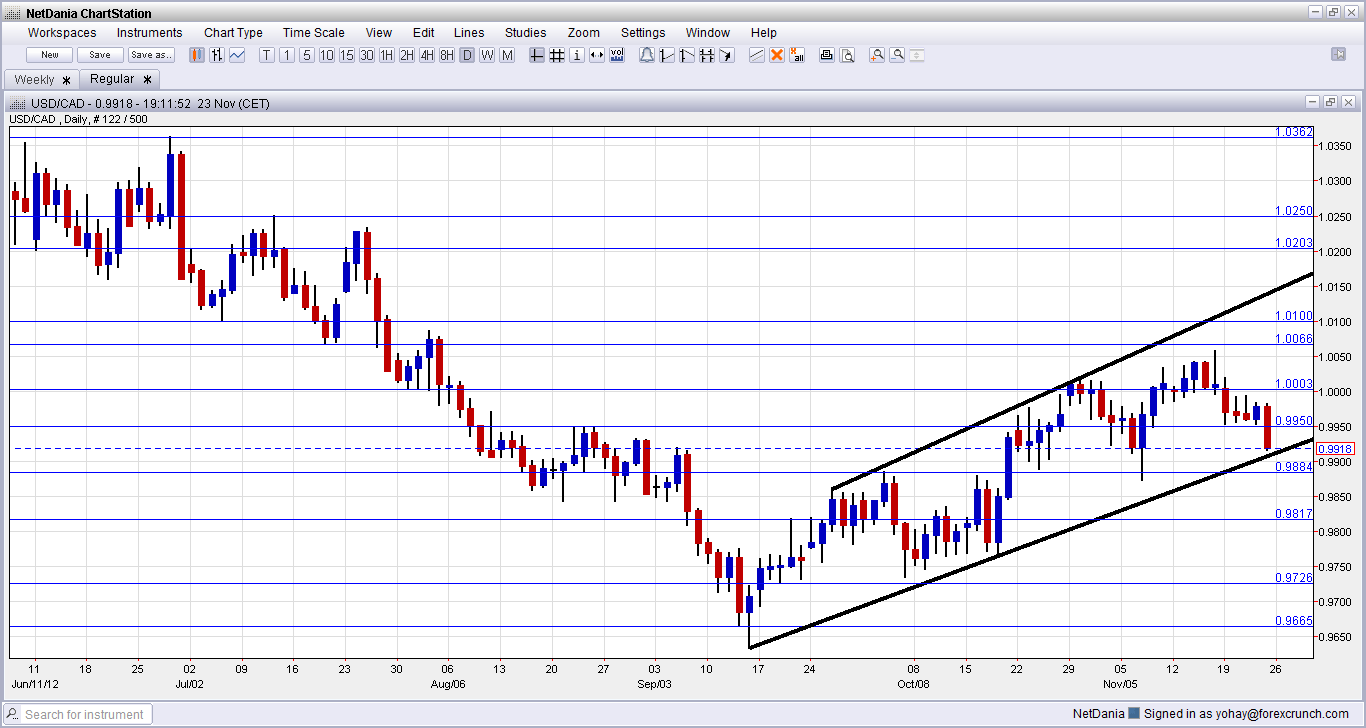Click the New button
Screen dimensions: 1366x728
tap(49, 55)
